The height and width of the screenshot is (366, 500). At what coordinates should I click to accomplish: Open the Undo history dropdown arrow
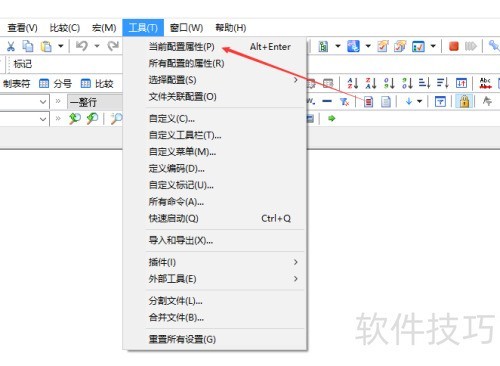pyautogui.click(x=97, y=46)
